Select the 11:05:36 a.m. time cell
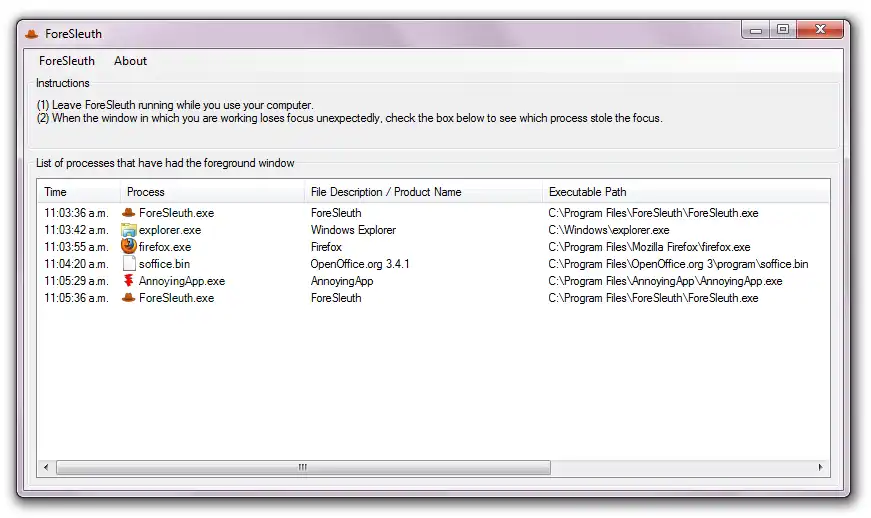871x518 pixels. point(76,298)
